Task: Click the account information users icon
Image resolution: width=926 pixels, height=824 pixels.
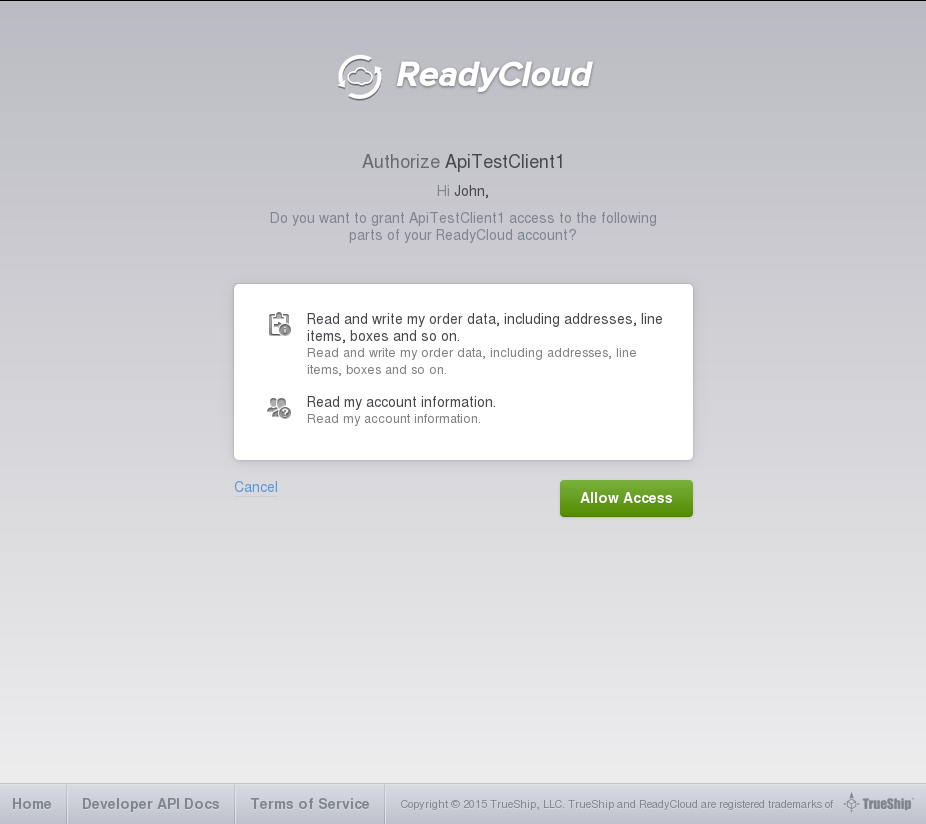Action: 279,408
